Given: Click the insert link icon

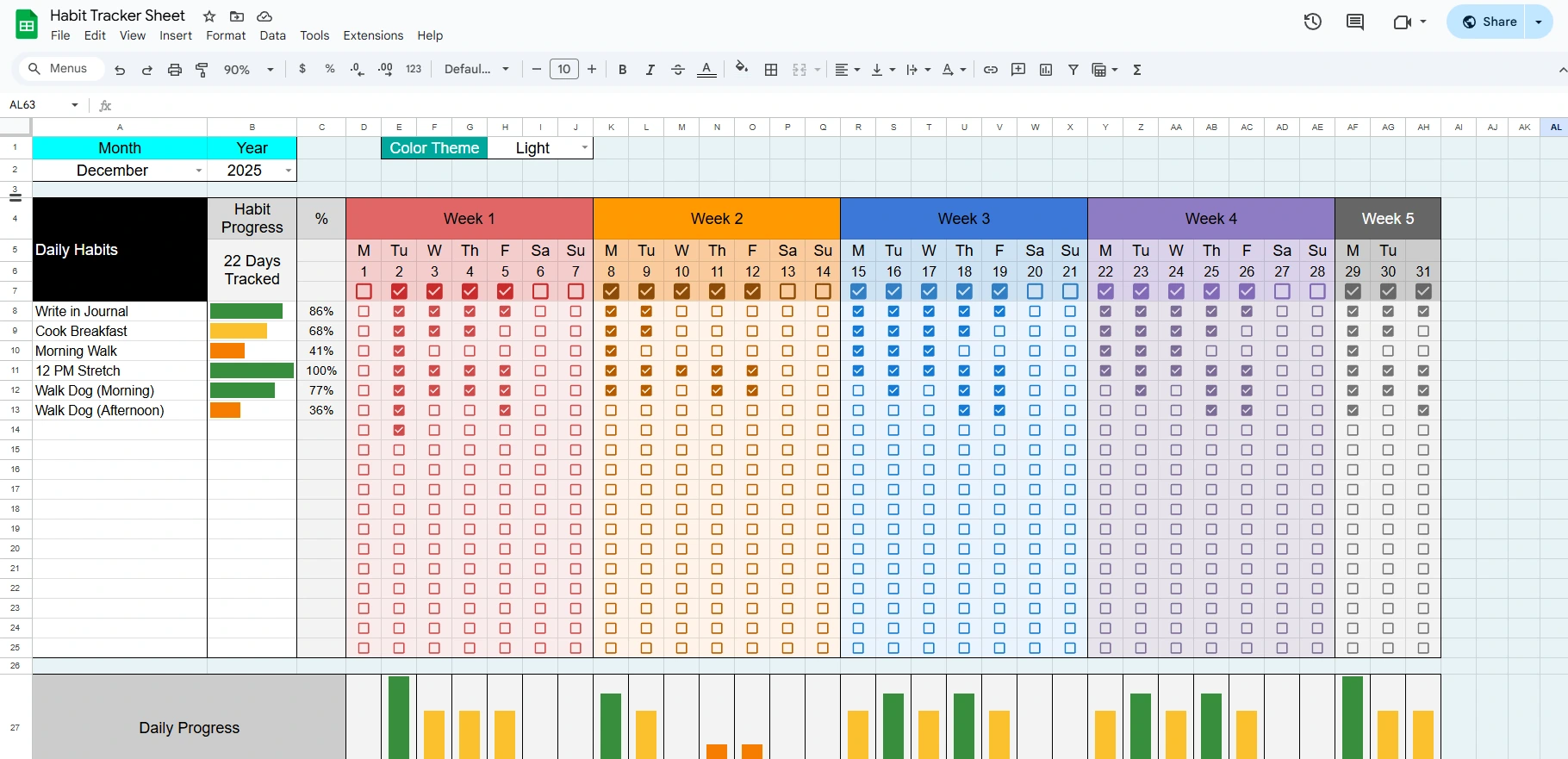Looking at the screenshot, I should tap(991, 70).
